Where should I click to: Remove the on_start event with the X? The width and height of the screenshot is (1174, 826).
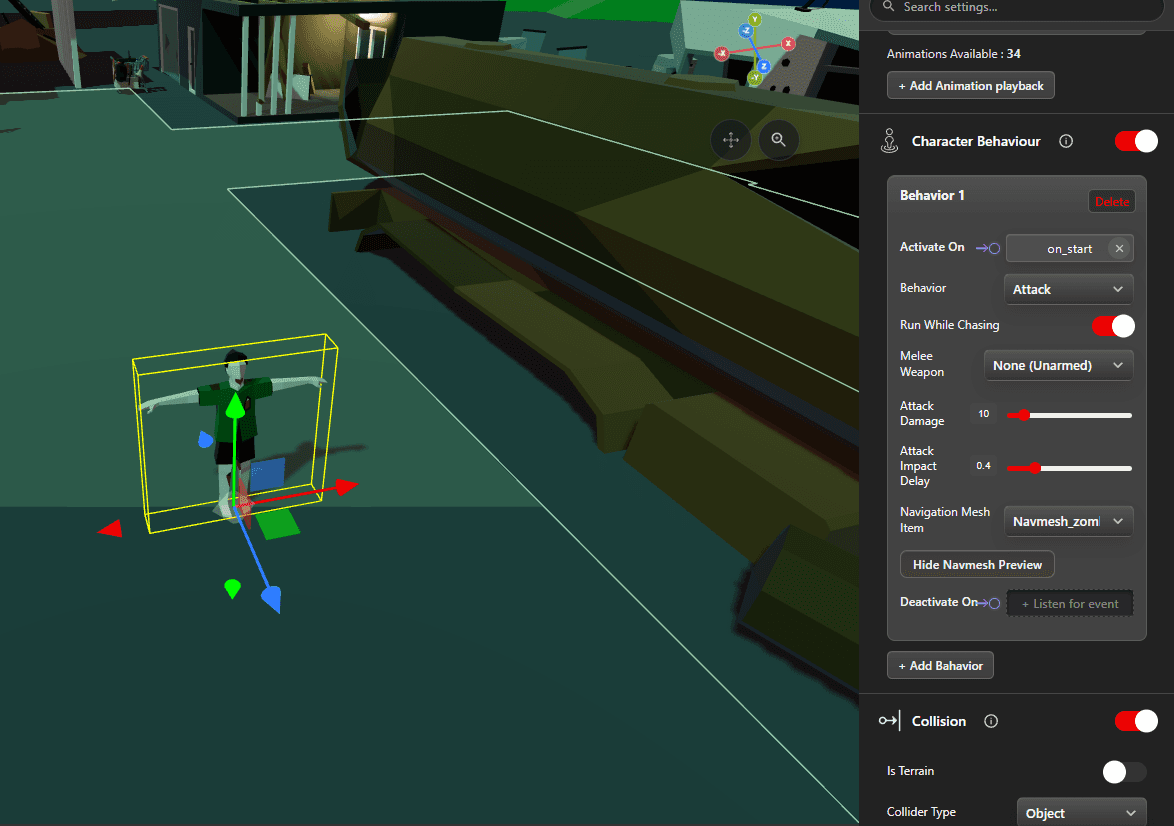tap(1119, 249)
